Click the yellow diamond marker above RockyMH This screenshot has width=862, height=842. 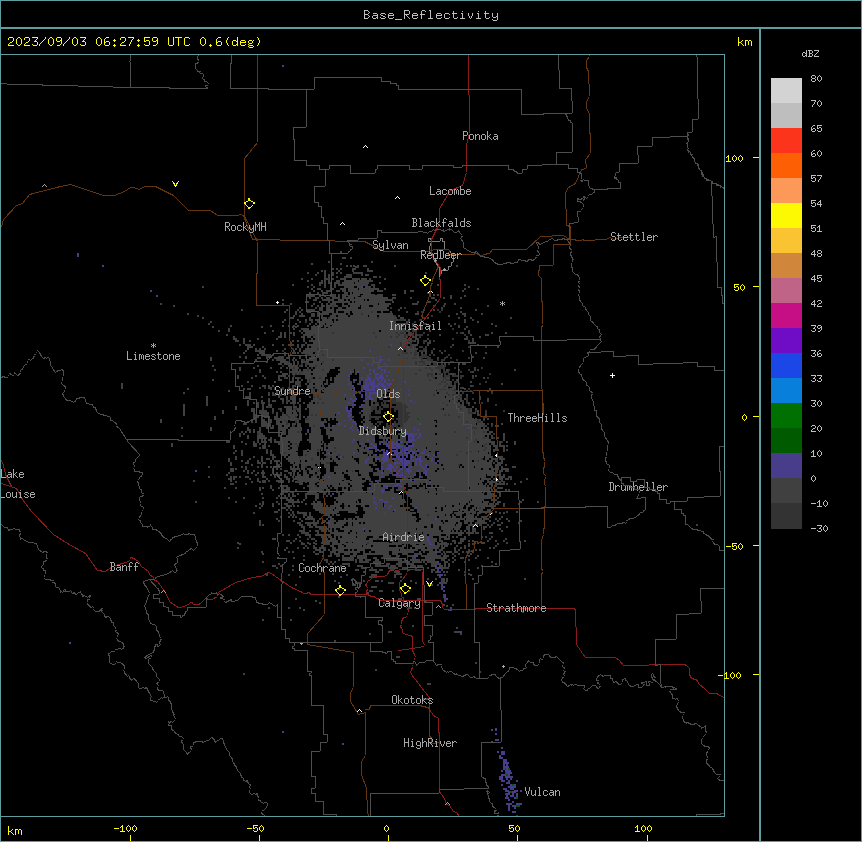(249, 203)
